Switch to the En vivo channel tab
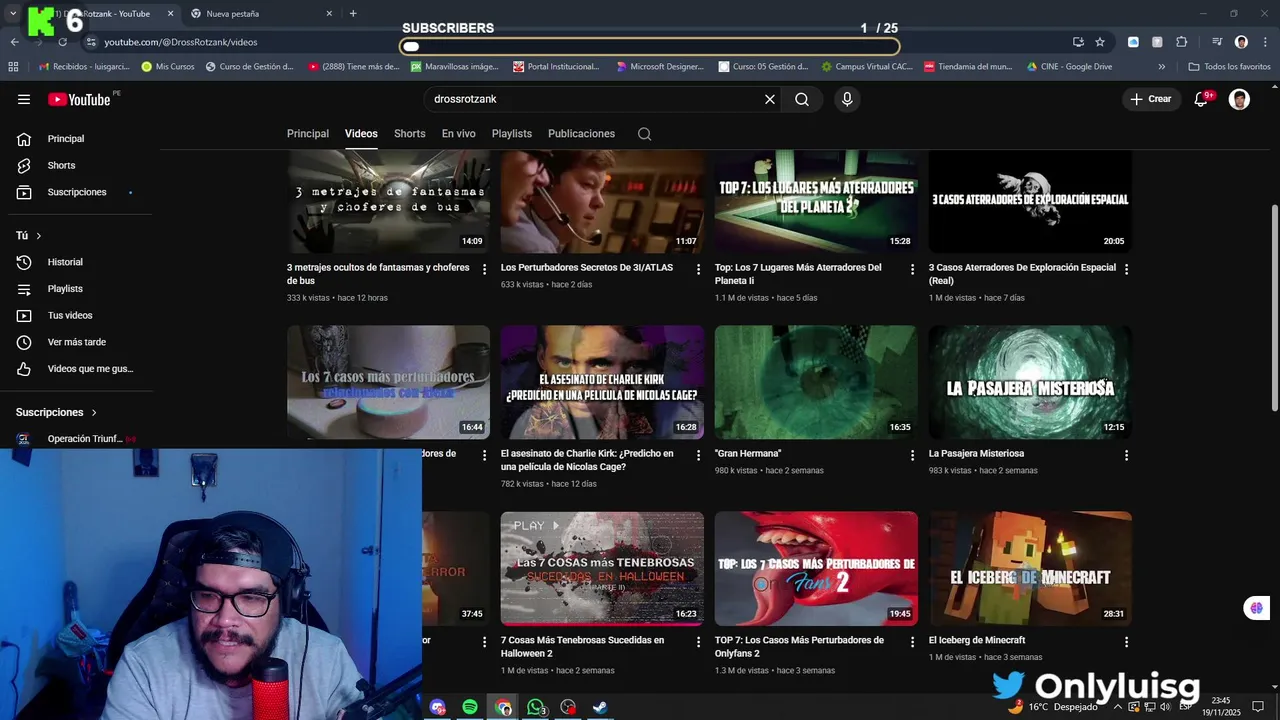Image resolution: width=1280 pixels, height=720 pixels. 459,134
